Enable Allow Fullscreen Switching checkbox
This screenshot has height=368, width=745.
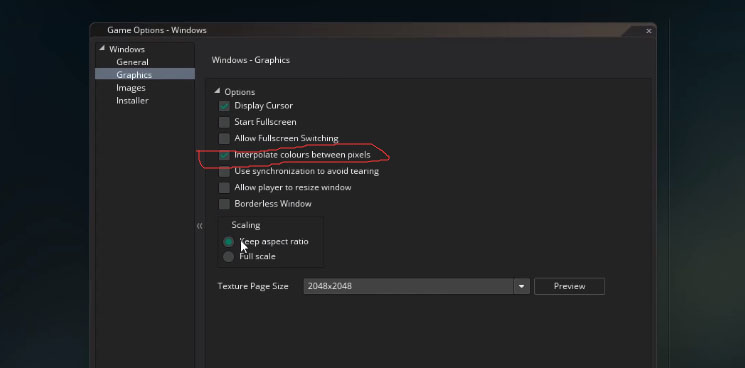click(224, 139)
